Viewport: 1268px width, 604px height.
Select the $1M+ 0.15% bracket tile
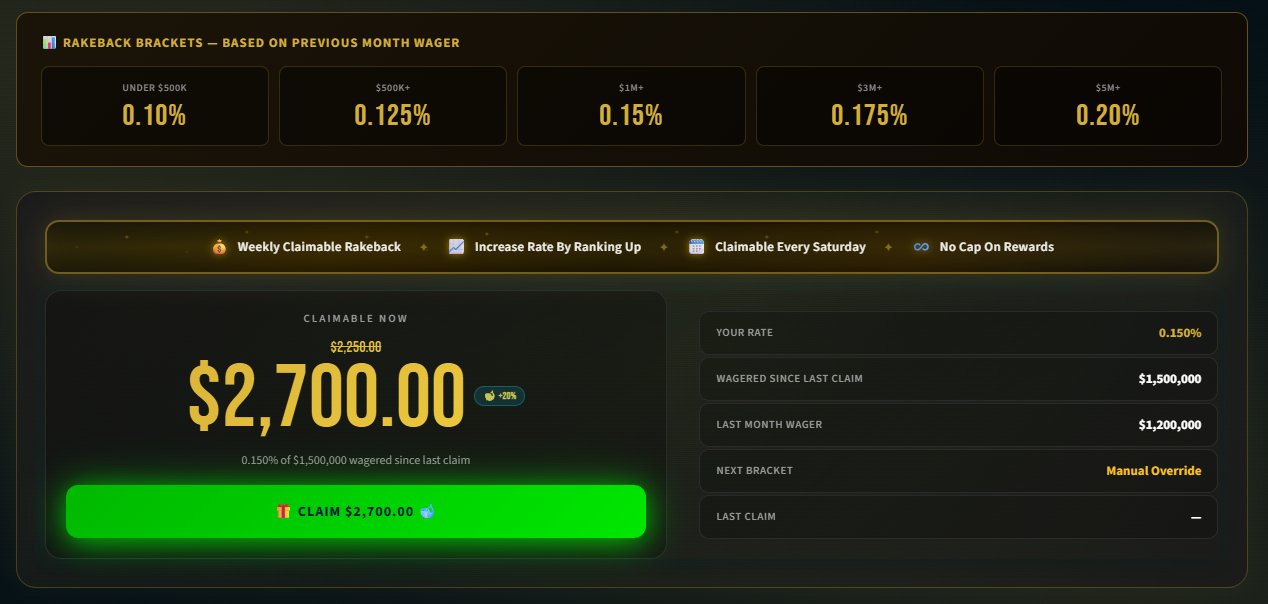(x=630, y=105)
